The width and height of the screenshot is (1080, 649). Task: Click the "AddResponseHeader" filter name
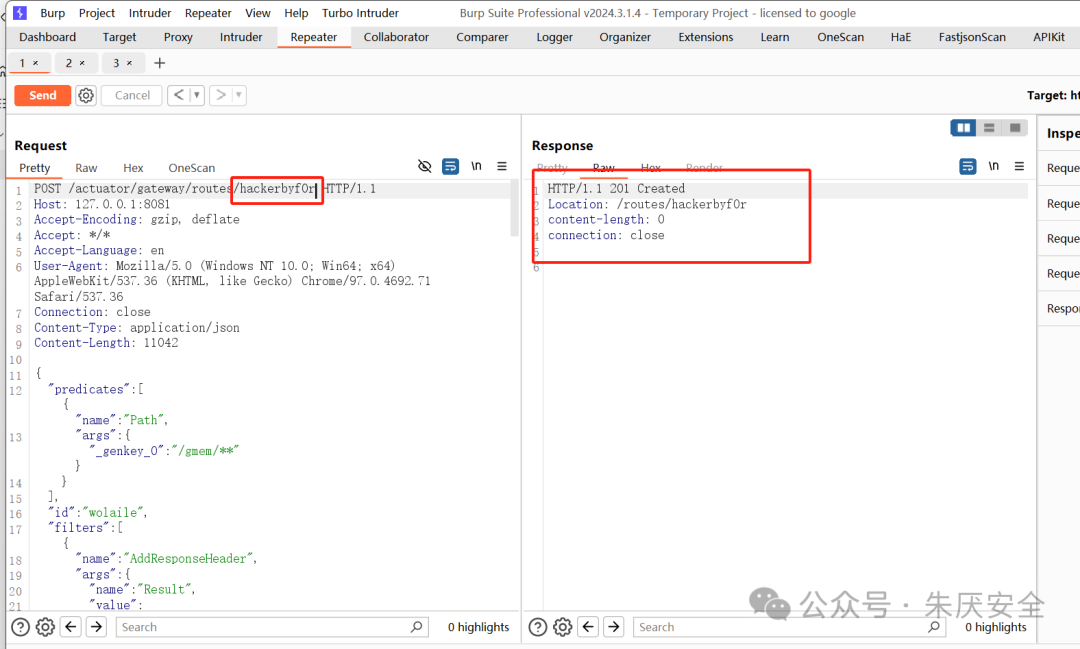click(189, 559)
